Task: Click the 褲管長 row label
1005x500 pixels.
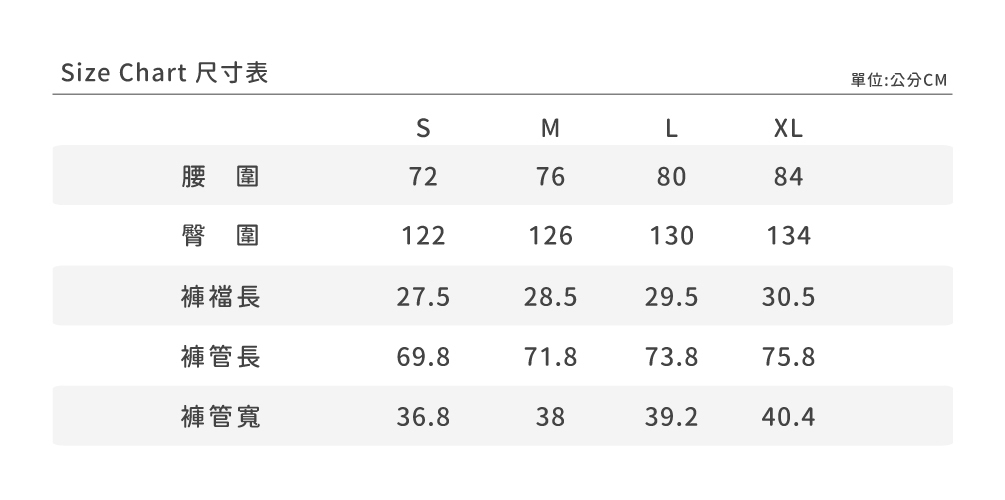Action: click(221, 357)
